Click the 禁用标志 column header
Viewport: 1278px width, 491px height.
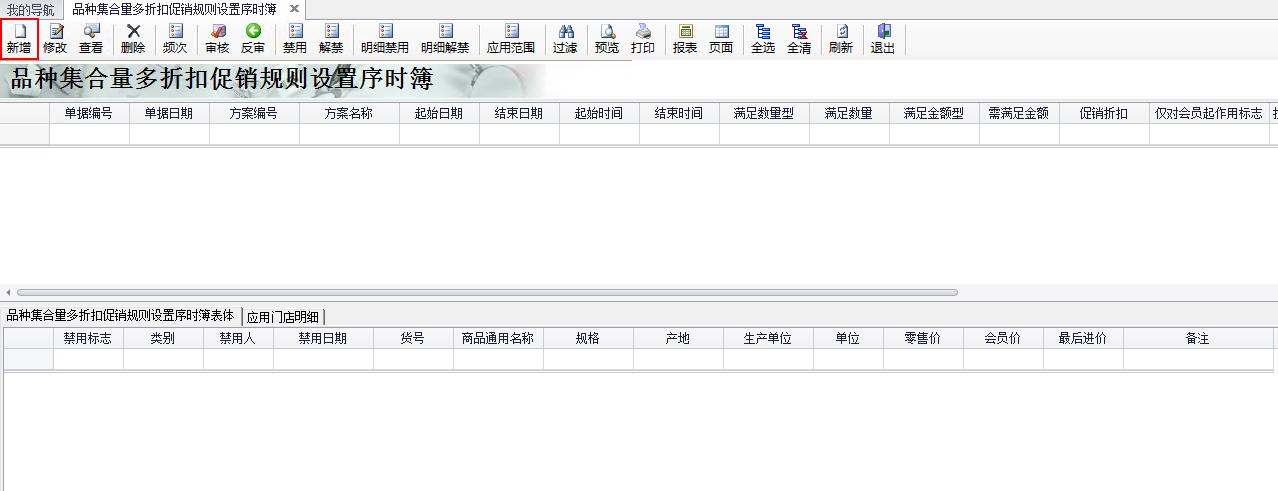(x=88, y=338)
